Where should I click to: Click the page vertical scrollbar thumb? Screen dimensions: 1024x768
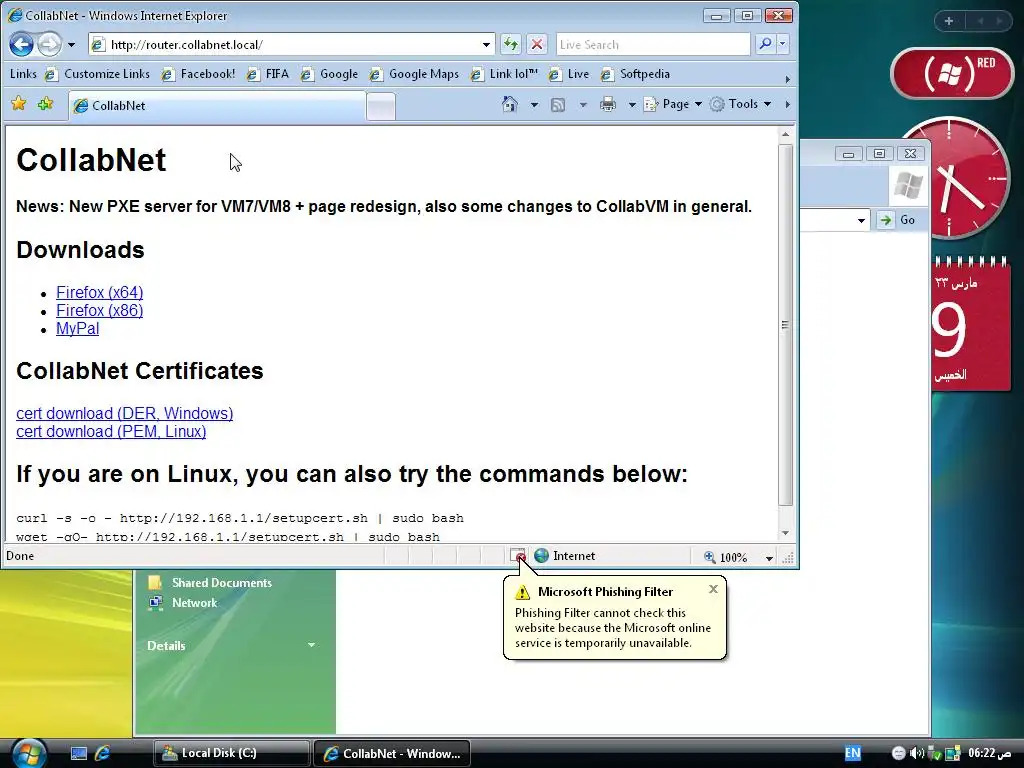pos(786,325)
